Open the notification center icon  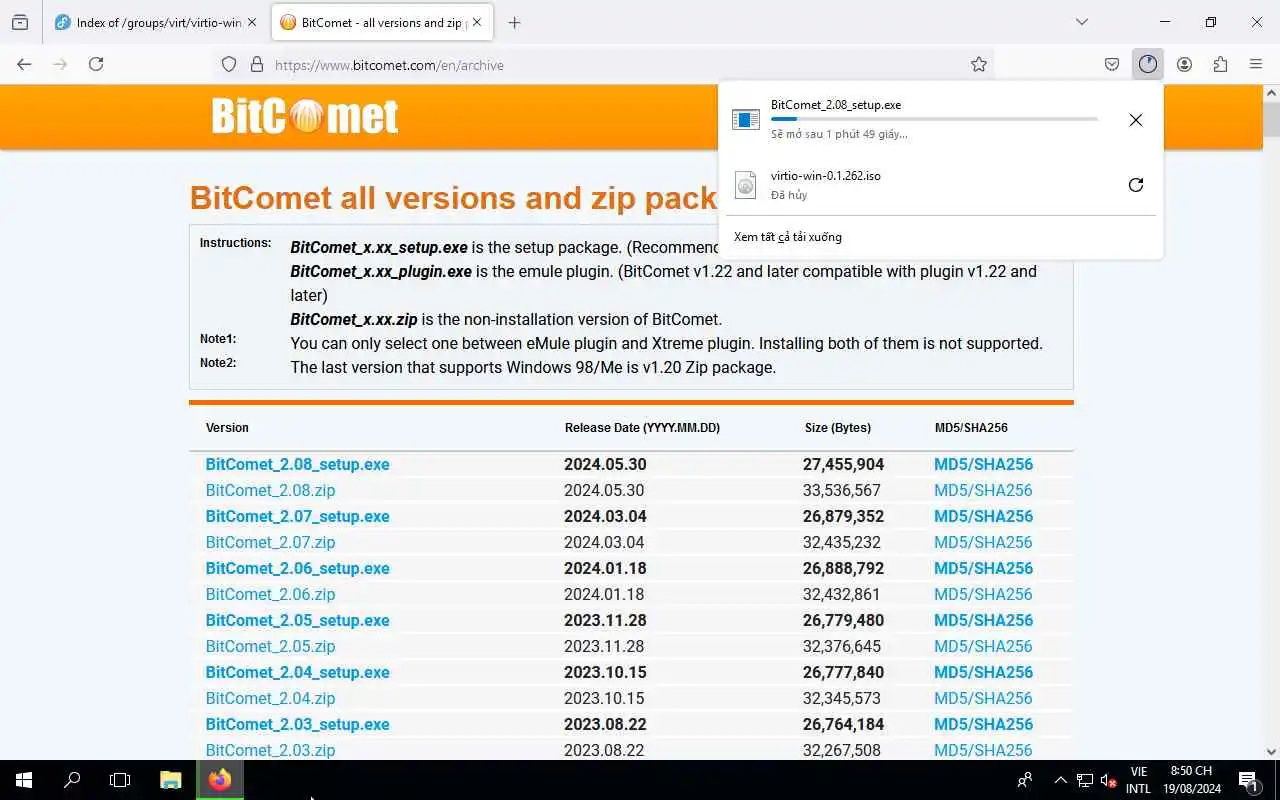pyautogui.click(x=1248, y=780)
